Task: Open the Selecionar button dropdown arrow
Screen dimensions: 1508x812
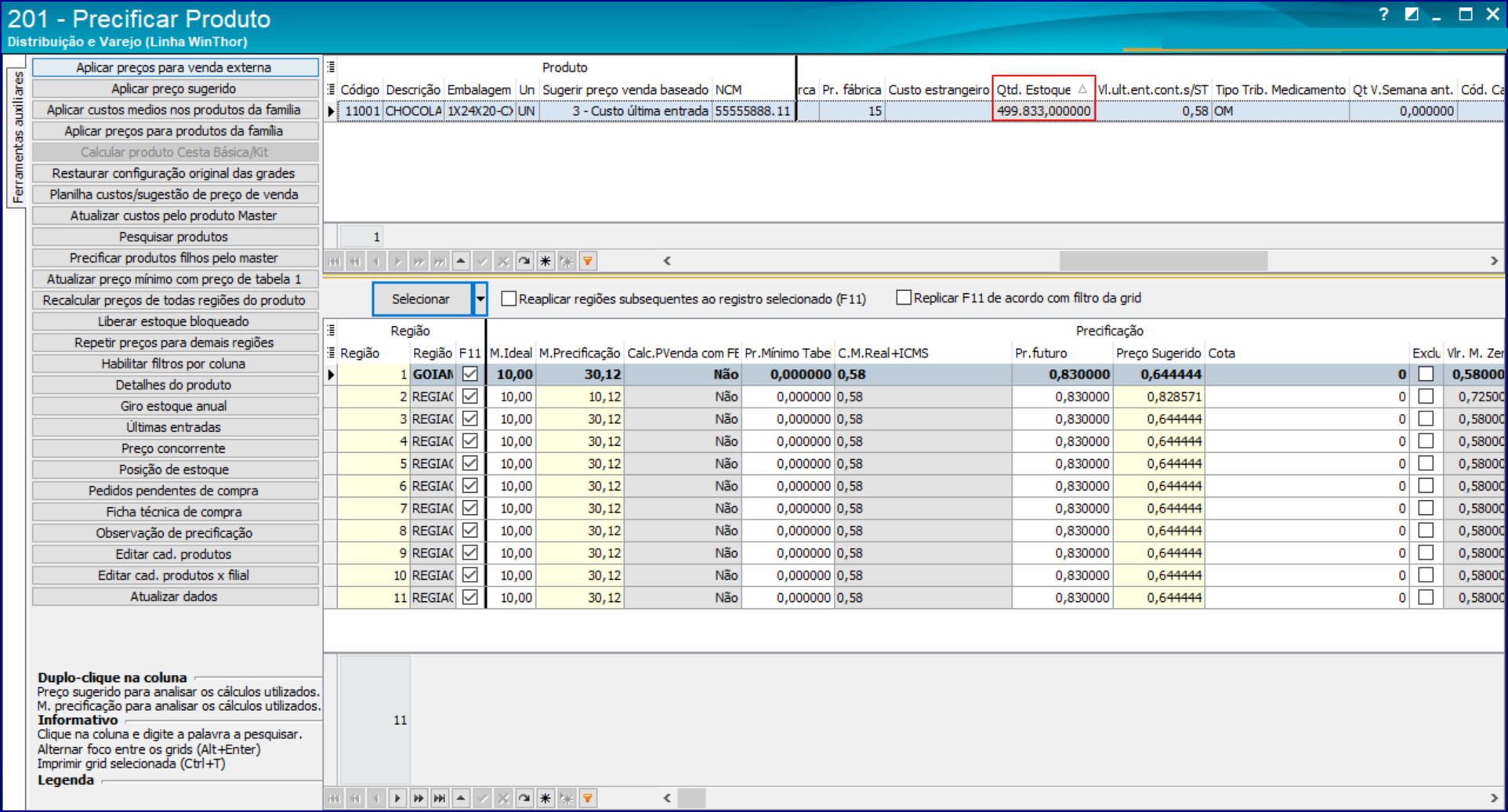Action: click(480, 299)
